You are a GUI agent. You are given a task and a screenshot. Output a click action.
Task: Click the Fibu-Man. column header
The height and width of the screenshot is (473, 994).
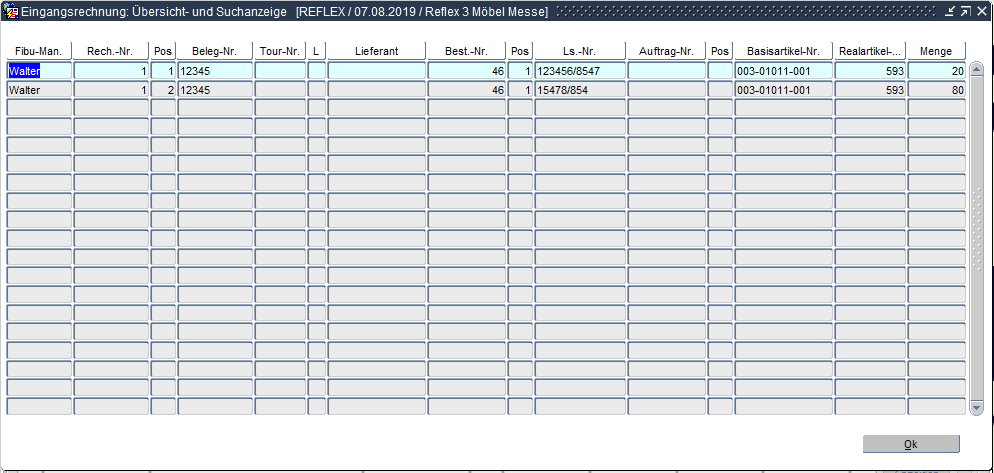coord(39,51)
